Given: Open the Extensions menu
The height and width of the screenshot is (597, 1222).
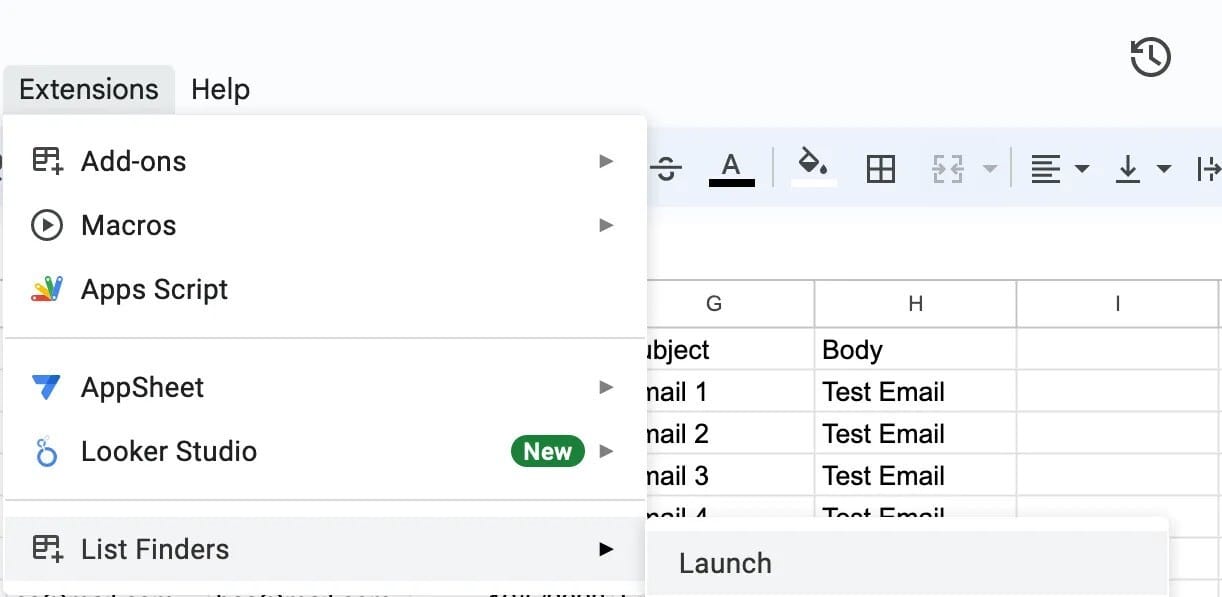Looking at the screenshot, I should (89, 89).
